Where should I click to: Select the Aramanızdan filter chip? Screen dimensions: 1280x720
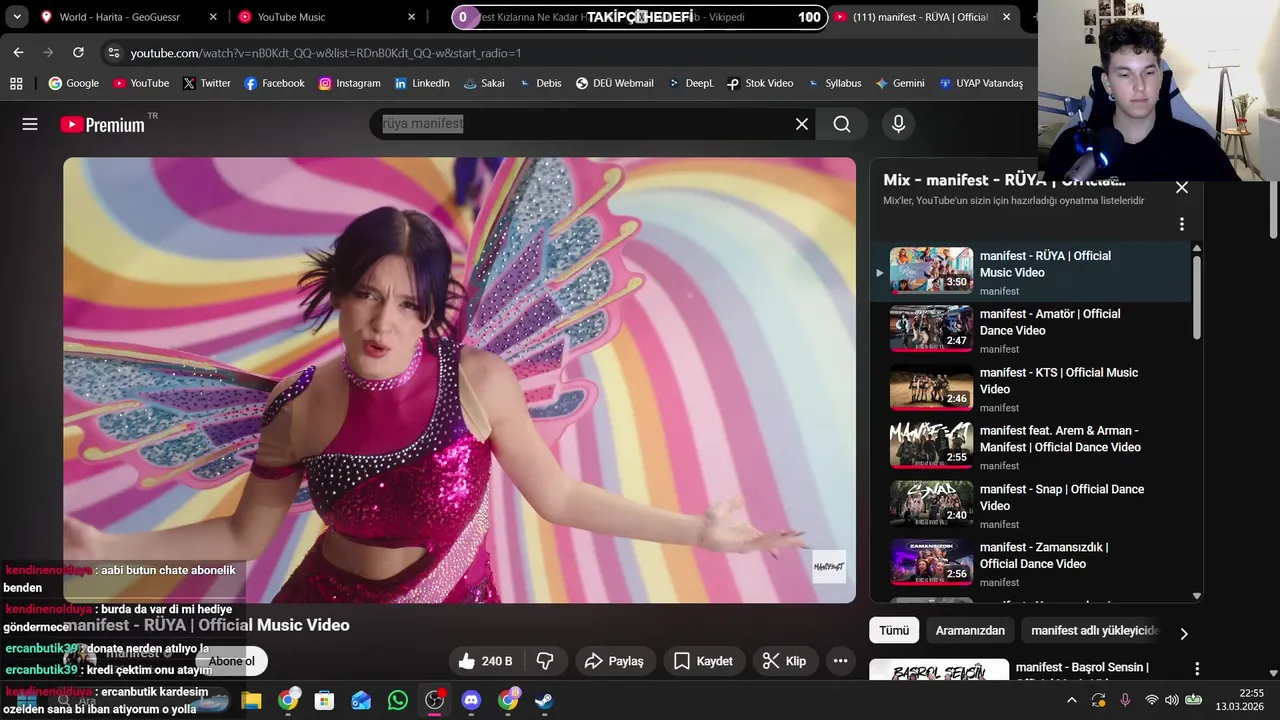[970, 631]
